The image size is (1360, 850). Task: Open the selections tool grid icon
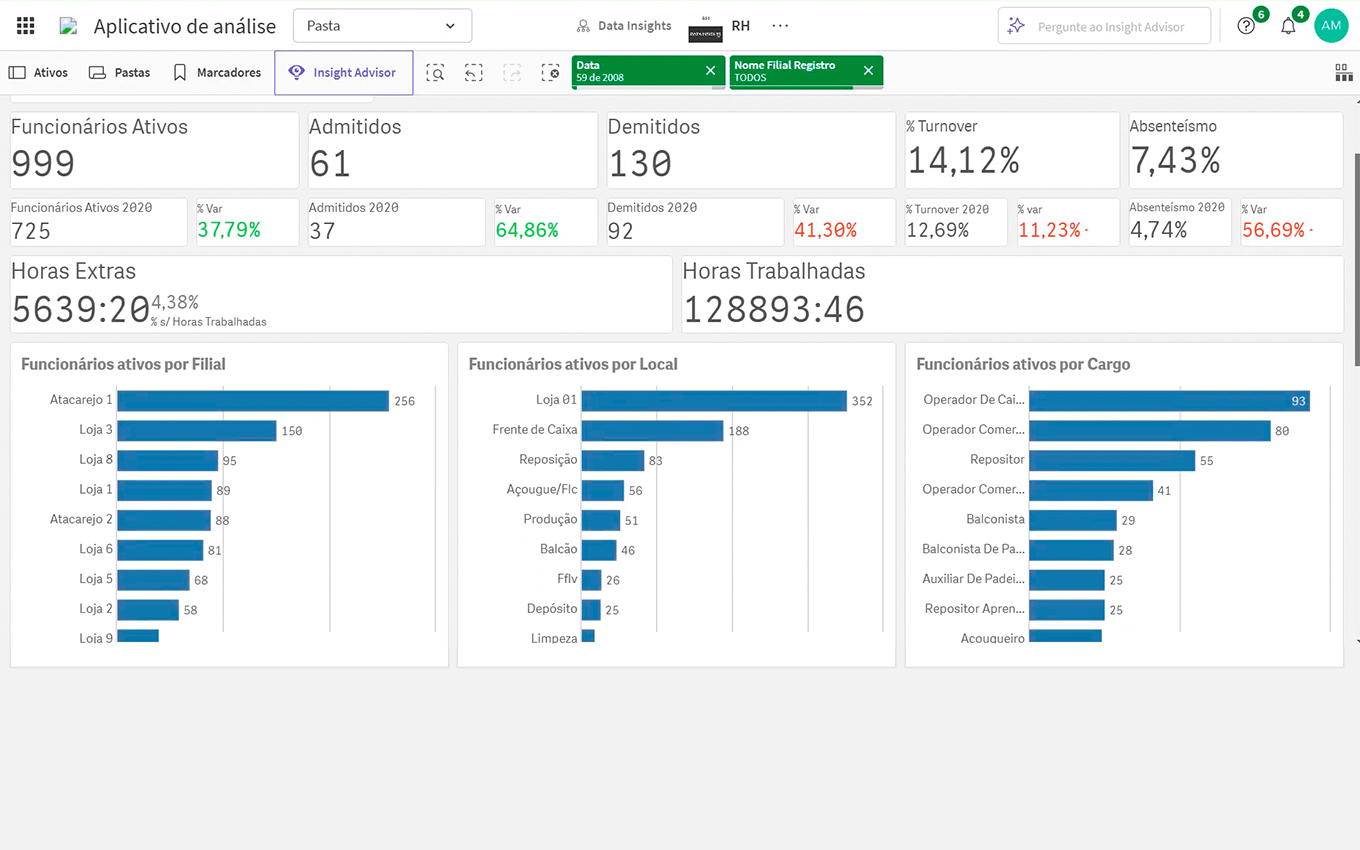click(1343, 72)
